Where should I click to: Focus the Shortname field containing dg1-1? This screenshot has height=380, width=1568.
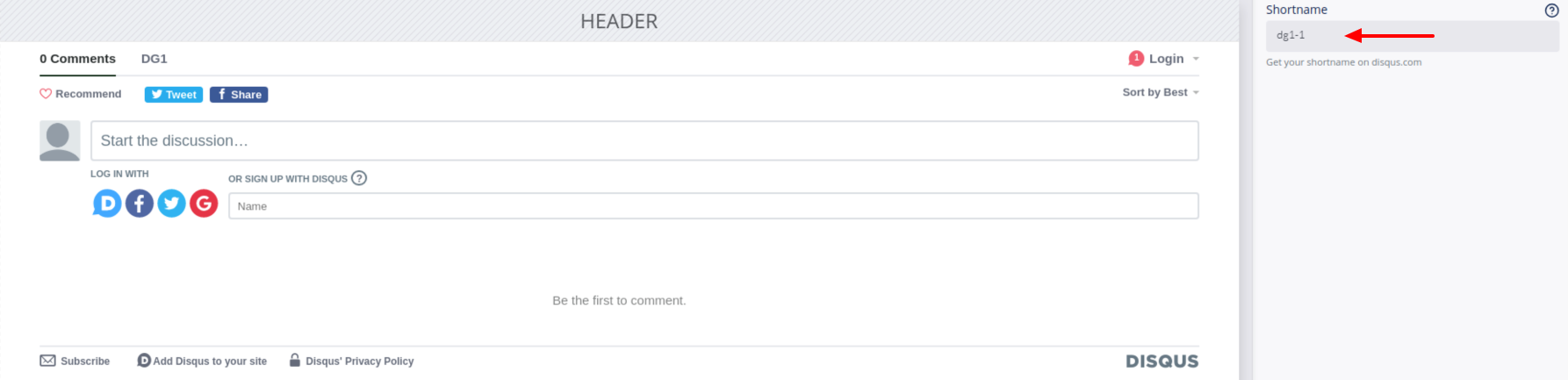tap(1412, 36)
